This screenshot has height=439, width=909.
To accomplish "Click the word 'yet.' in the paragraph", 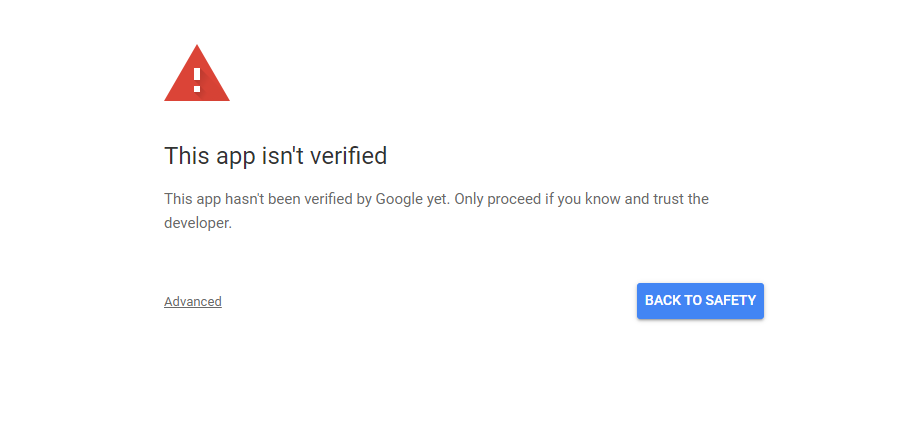I will 438,199.
